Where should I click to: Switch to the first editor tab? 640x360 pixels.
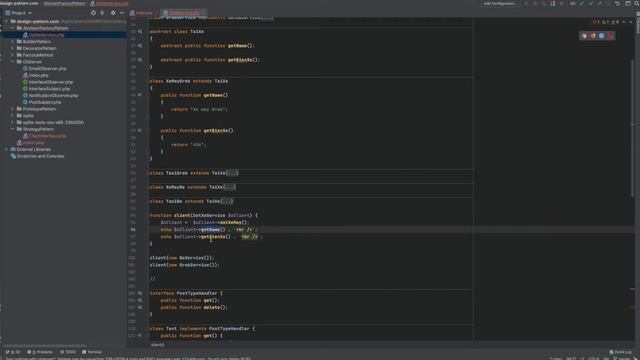tap(143, 13)
